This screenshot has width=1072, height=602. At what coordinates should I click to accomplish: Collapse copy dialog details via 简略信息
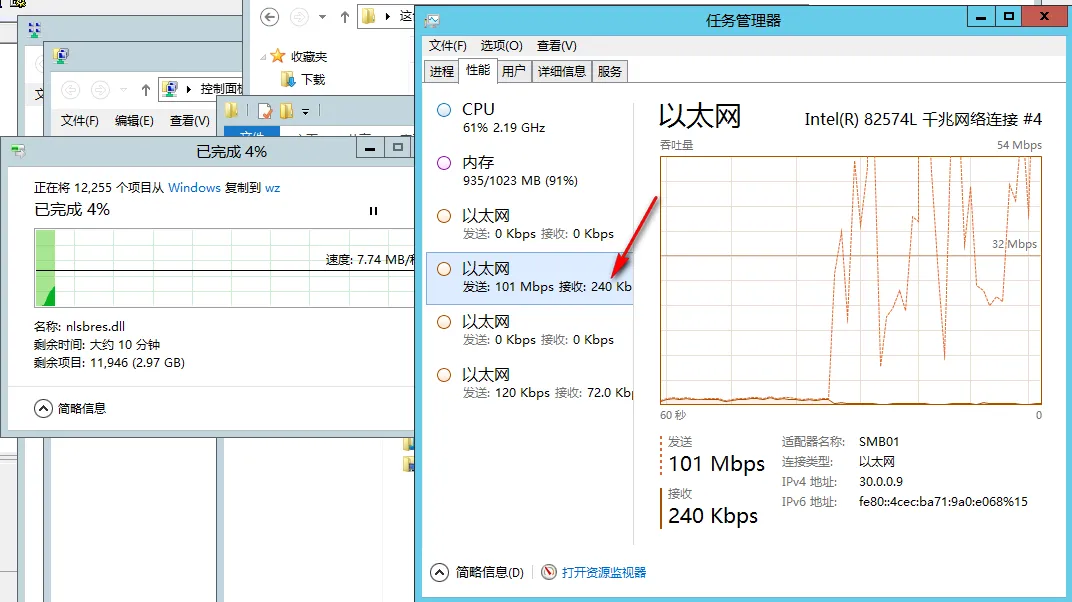tap(43, 409)
